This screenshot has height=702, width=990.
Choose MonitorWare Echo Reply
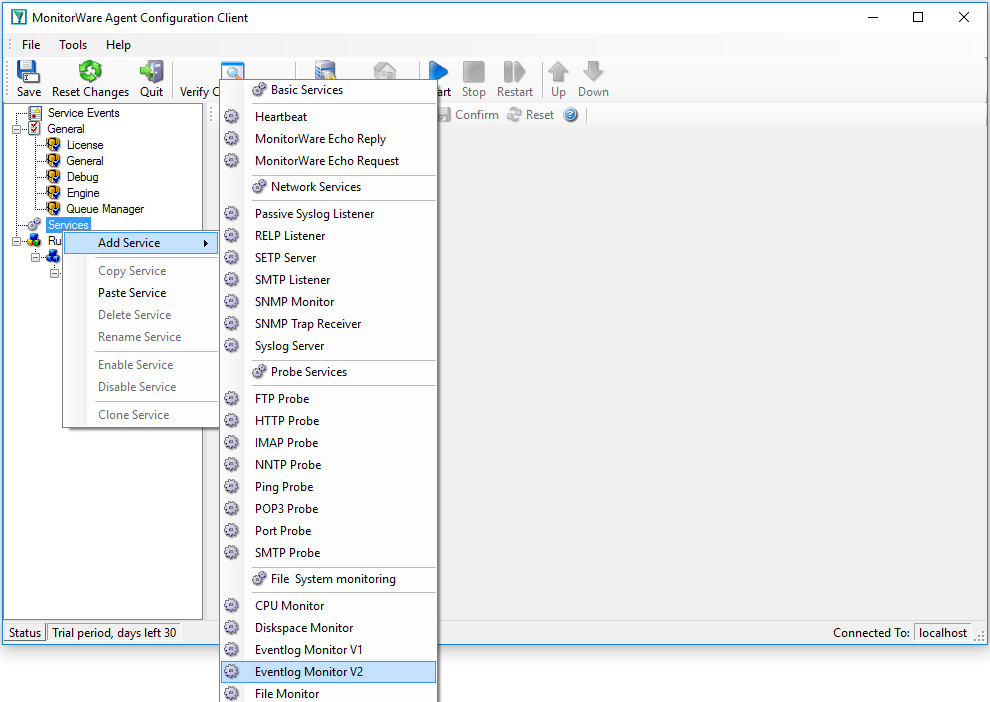pyautogui.click(x=328, y=139)
